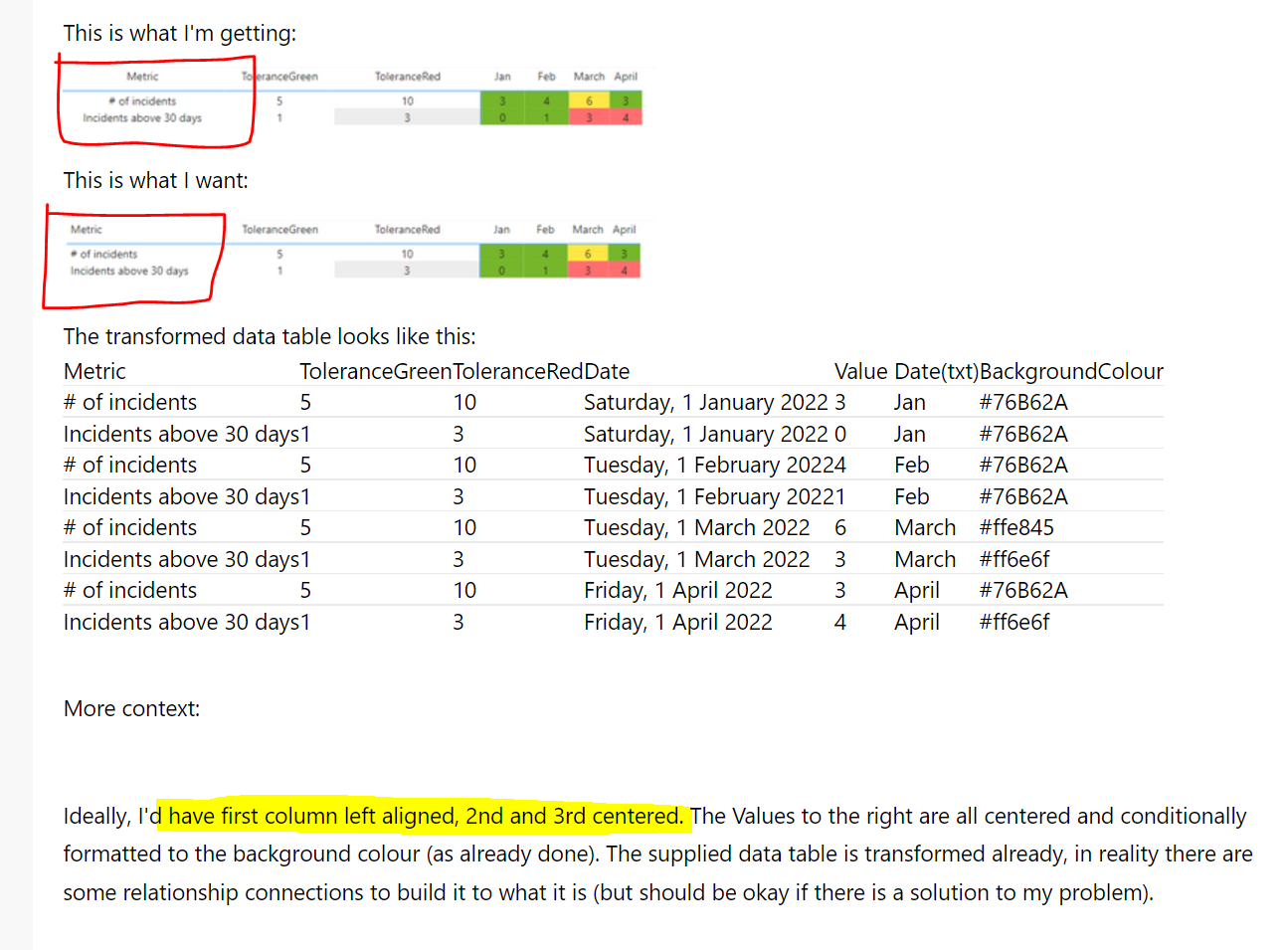Click the "ToleranceGreen" header in the data table

click(376, 371)
